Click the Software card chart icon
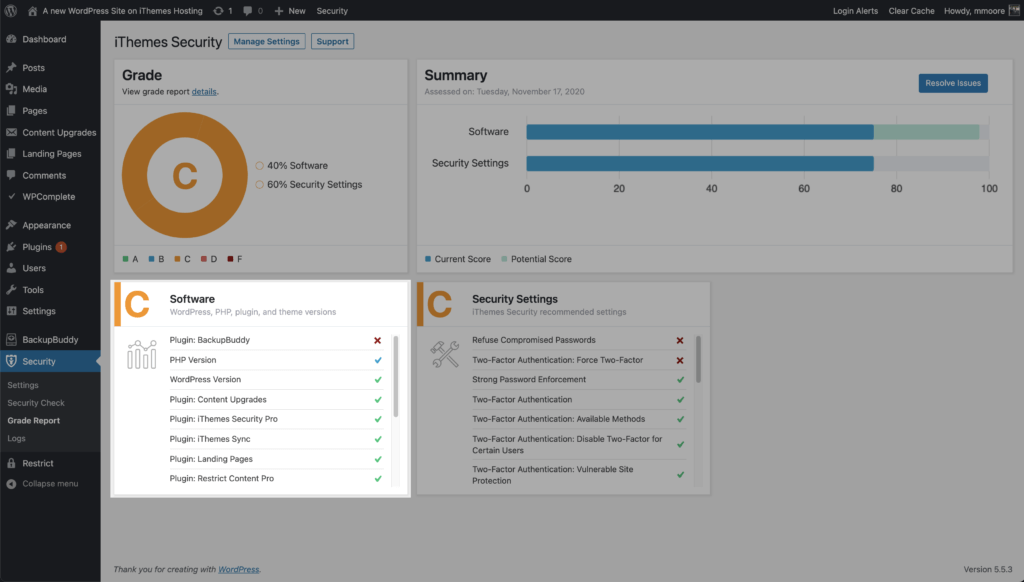Image resolution: width=1024 pixels, height=582 pixels. 142,354
